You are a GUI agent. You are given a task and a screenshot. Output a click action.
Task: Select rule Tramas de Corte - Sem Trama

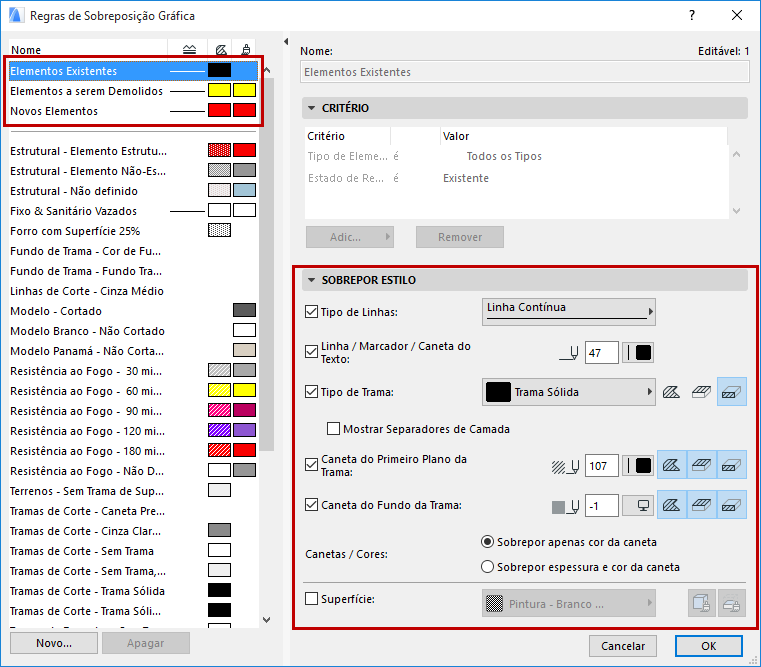tap(132, 550)
